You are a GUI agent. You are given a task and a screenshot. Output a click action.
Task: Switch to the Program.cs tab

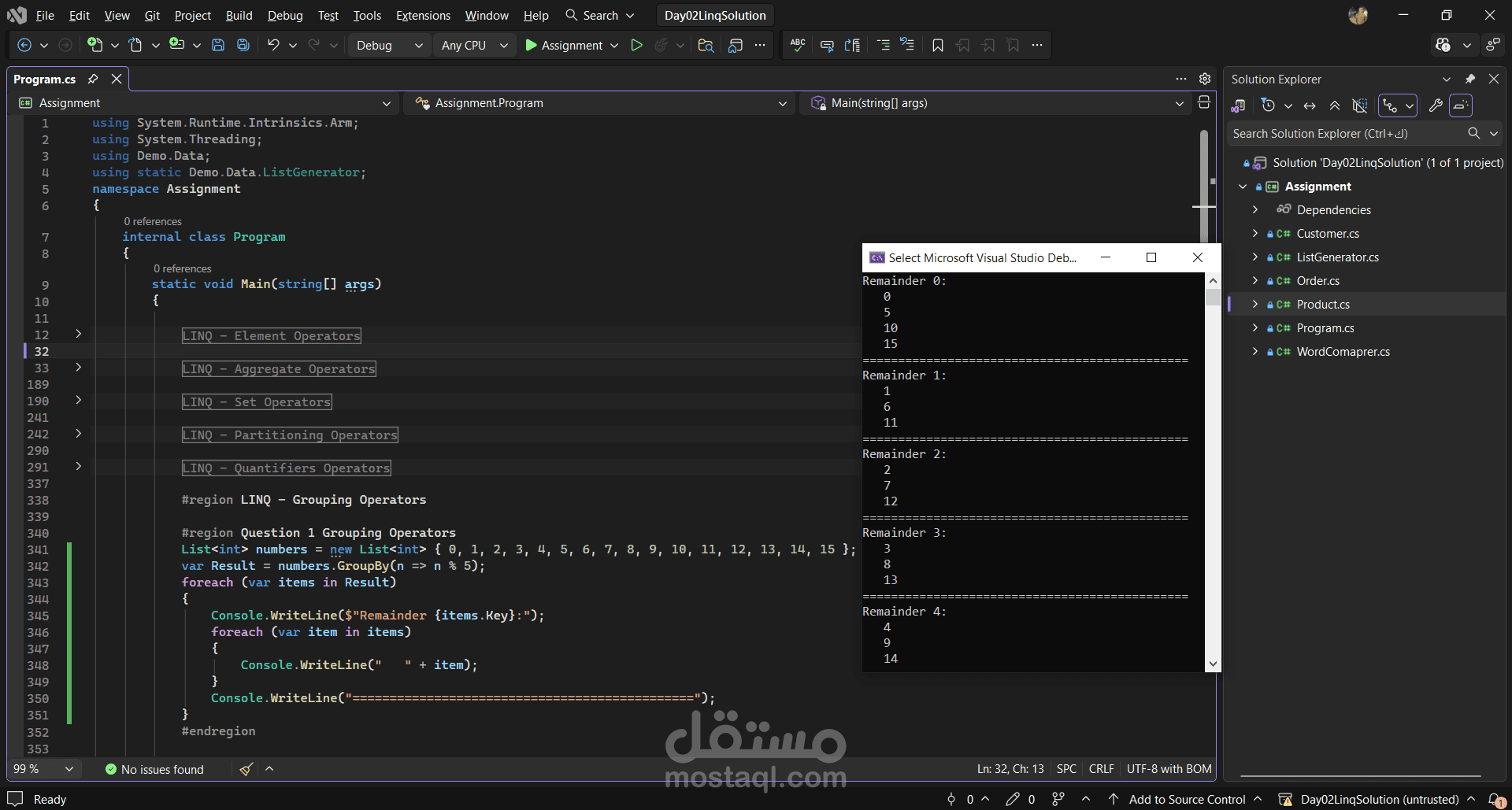click(45, 79)
